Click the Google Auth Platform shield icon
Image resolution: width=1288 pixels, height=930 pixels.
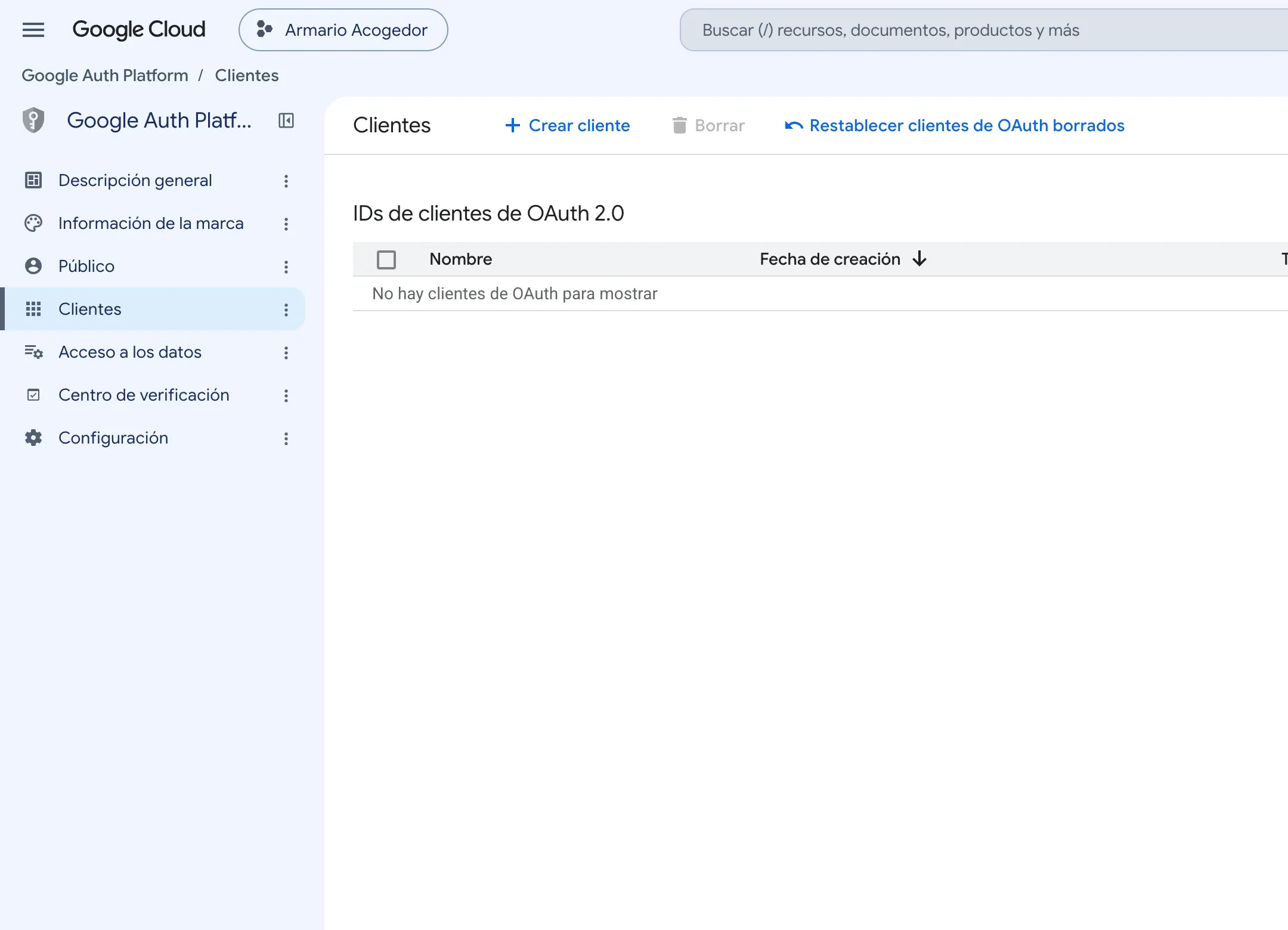[x=33, y=120]
